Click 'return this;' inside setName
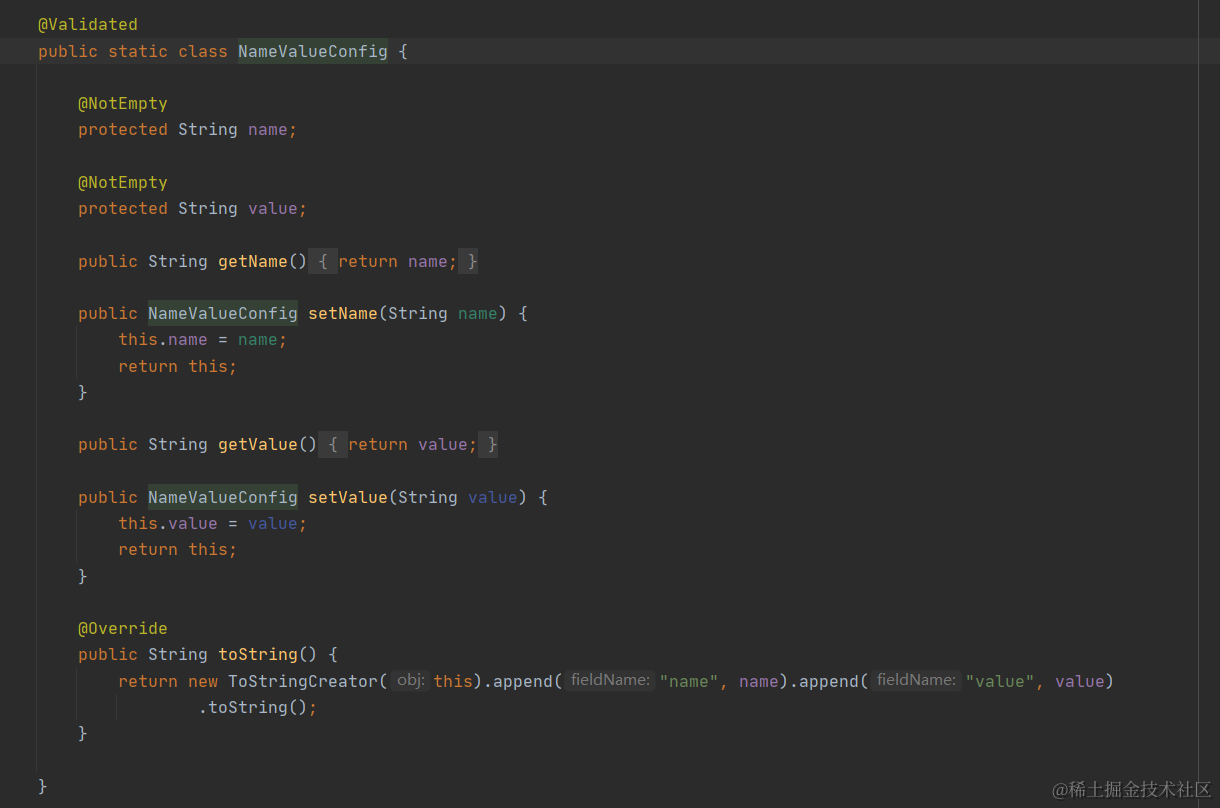The height and width of the screenshot is (808, 1220). (178, 366)
